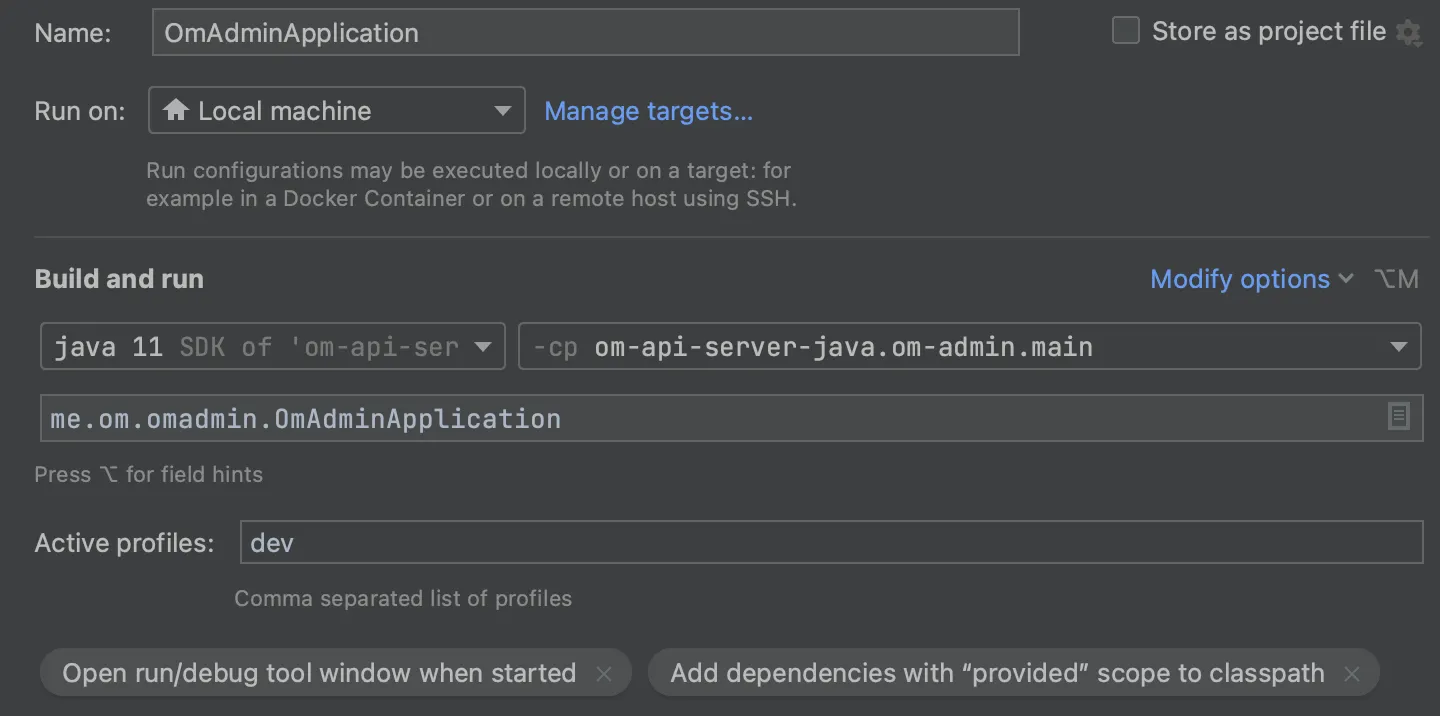Select the 'Open run/debug tool window when started' chip
Viewport: 1440px width, 716px height.
click(x=319, y=673)
